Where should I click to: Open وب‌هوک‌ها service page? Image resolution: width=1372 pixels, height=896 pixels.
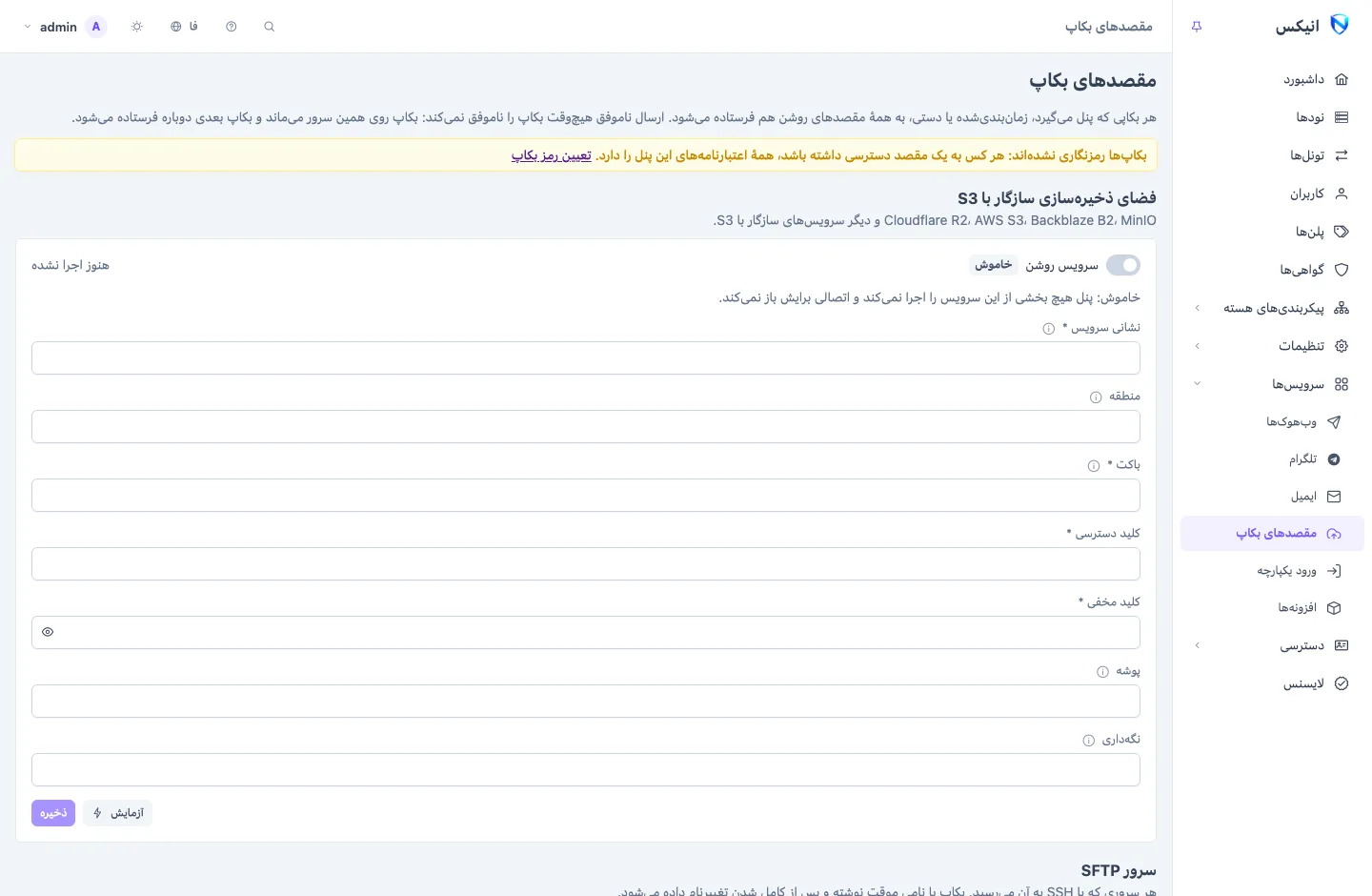(1272, 421)
